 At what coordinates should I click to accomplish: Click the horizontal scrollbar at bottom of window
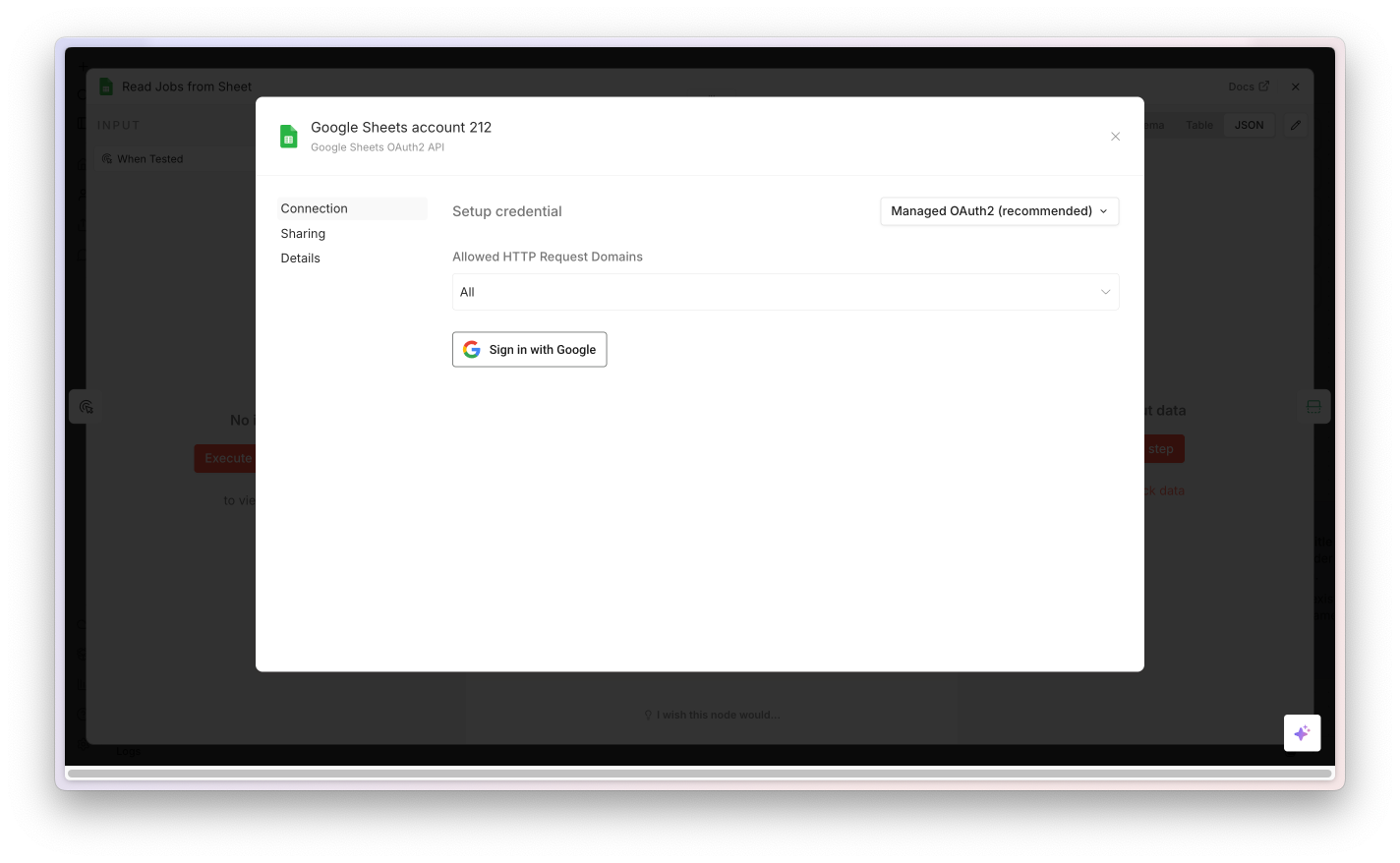point(700,774)
